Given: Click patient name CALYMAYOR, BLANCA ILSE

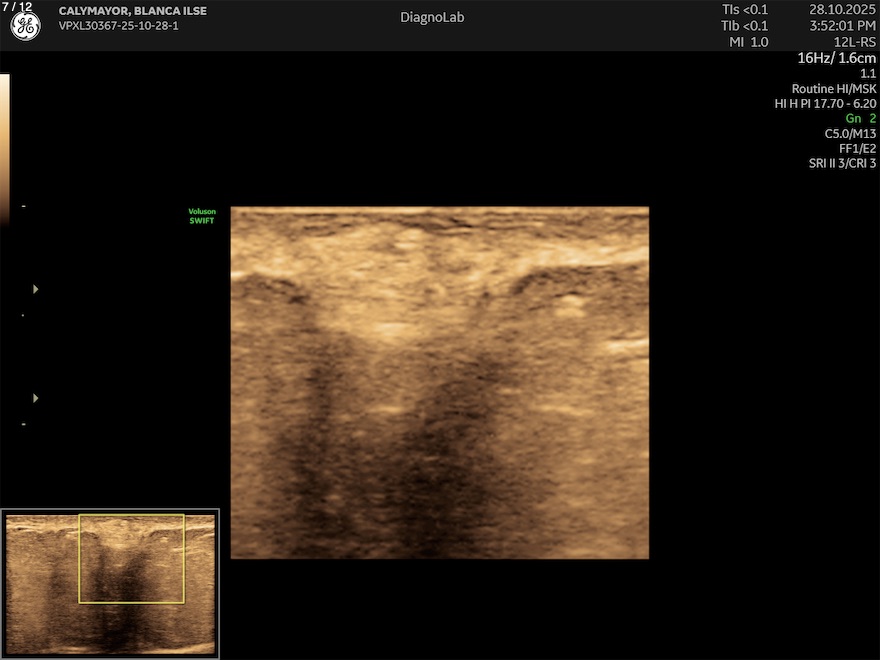Looking at the screenshot, I should coord(132,11).
